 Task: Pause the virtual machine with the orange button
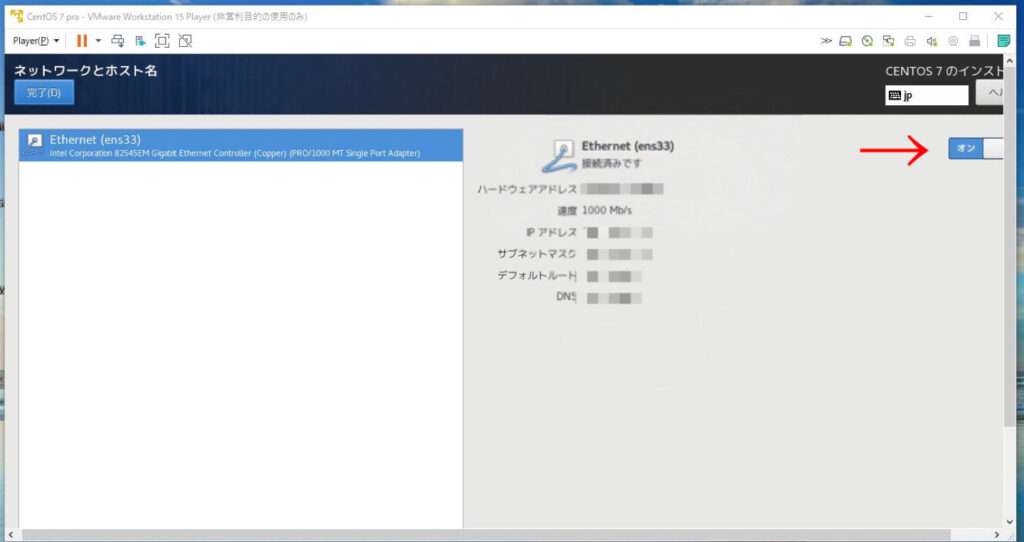pos(82,40)
